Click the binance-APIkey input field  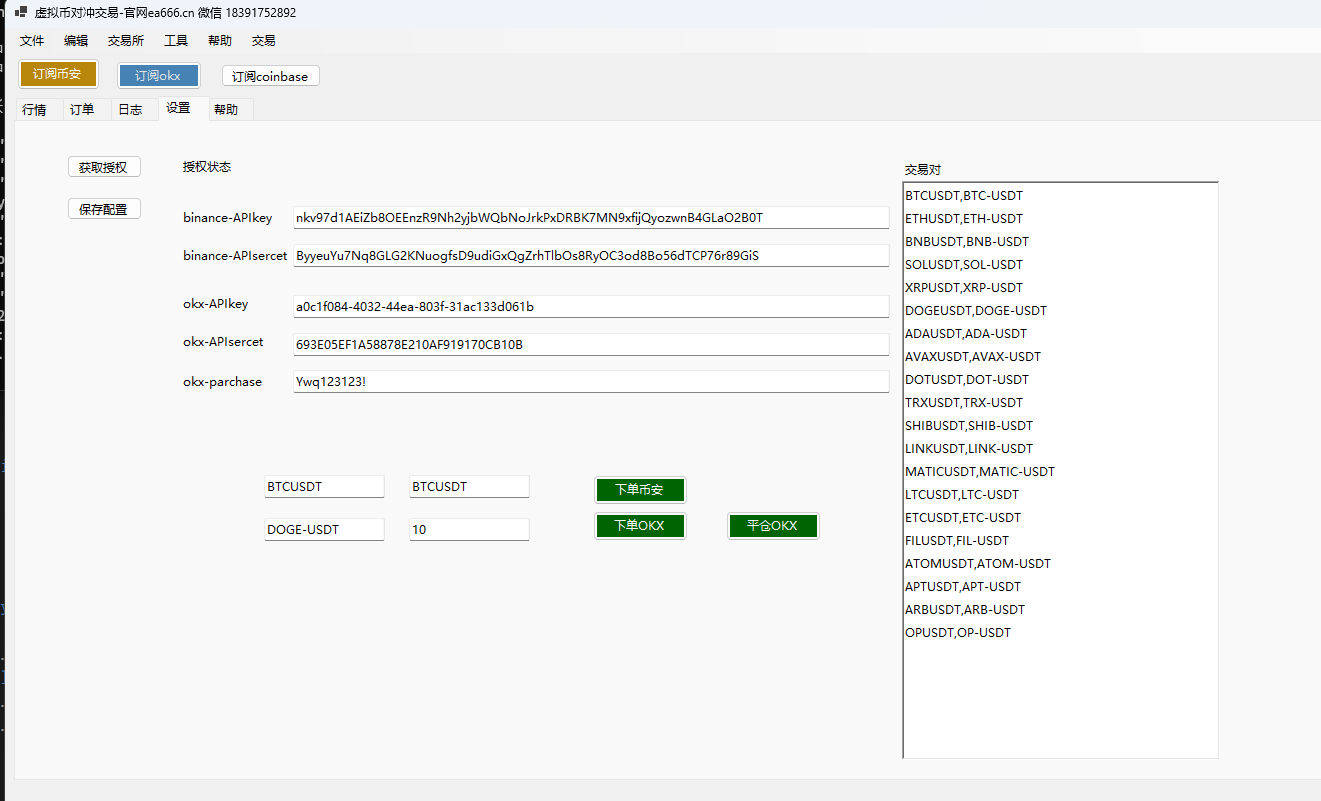(590, 218)
